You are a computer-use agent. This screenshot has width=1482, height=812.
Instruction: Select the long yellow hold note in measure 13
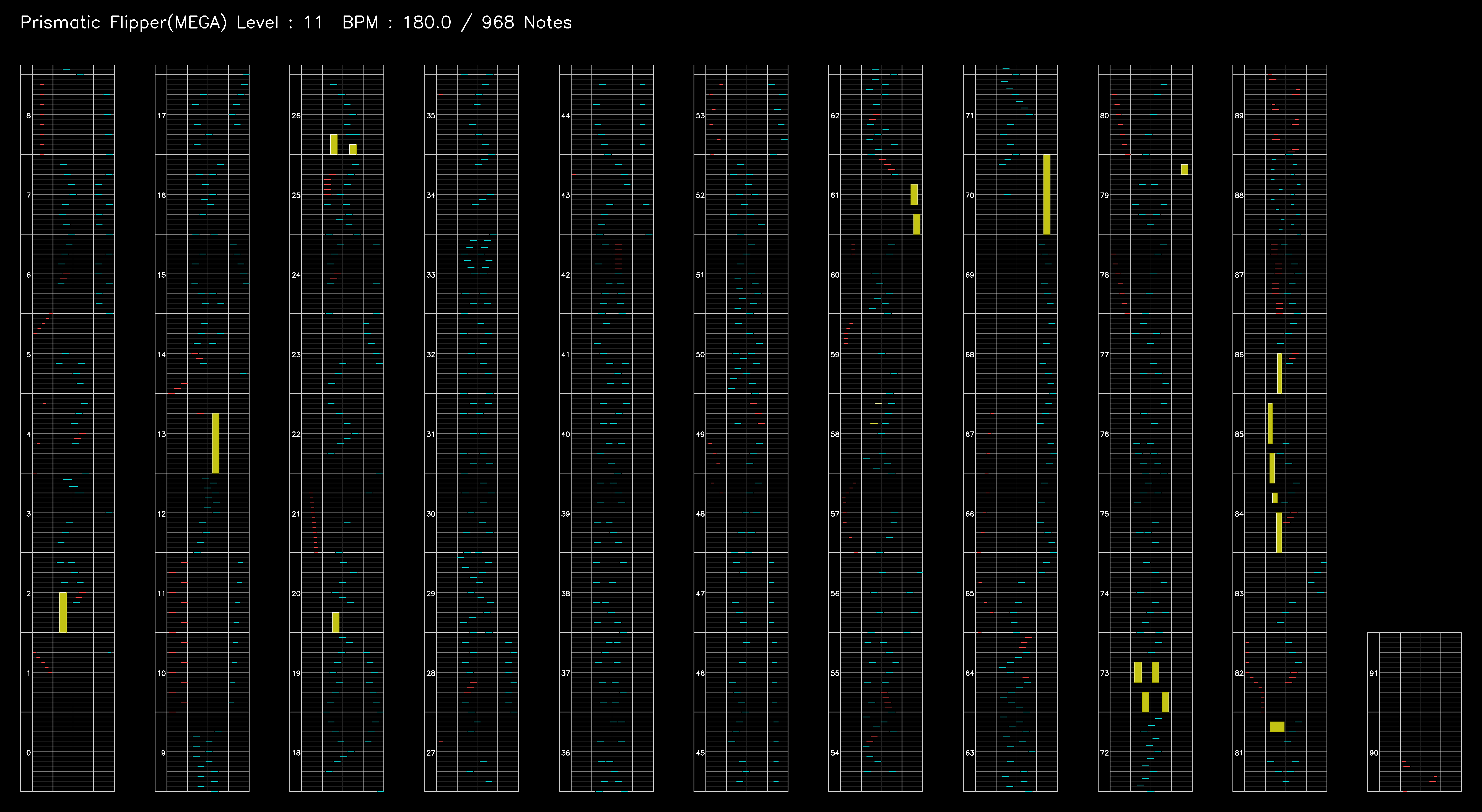pos(216,443)
